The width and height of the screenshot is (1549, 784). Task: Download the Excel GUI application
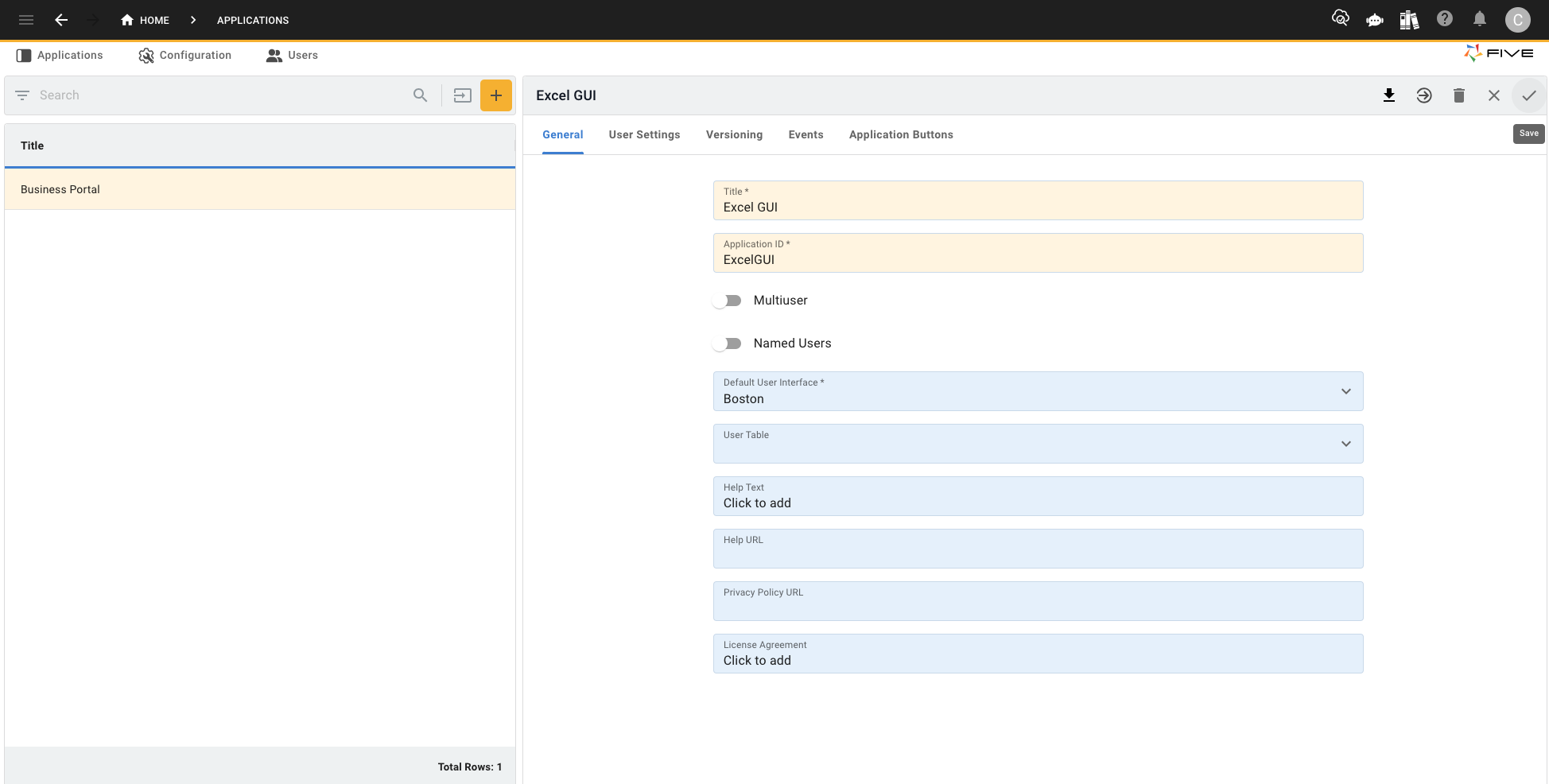tap(1389, 95)
